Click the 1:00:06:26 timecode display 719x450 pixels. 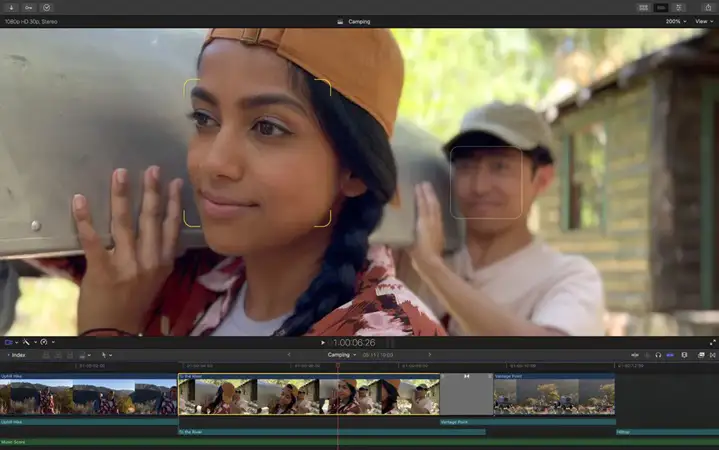click(x=354, y=343)
